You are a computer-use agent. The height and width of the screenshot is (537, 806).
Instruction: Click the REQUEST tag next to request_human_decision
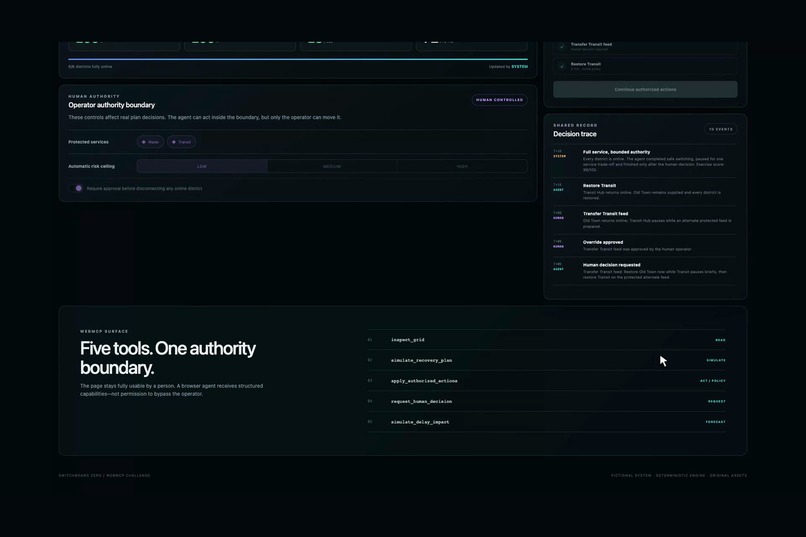click(x=717, y=401)
